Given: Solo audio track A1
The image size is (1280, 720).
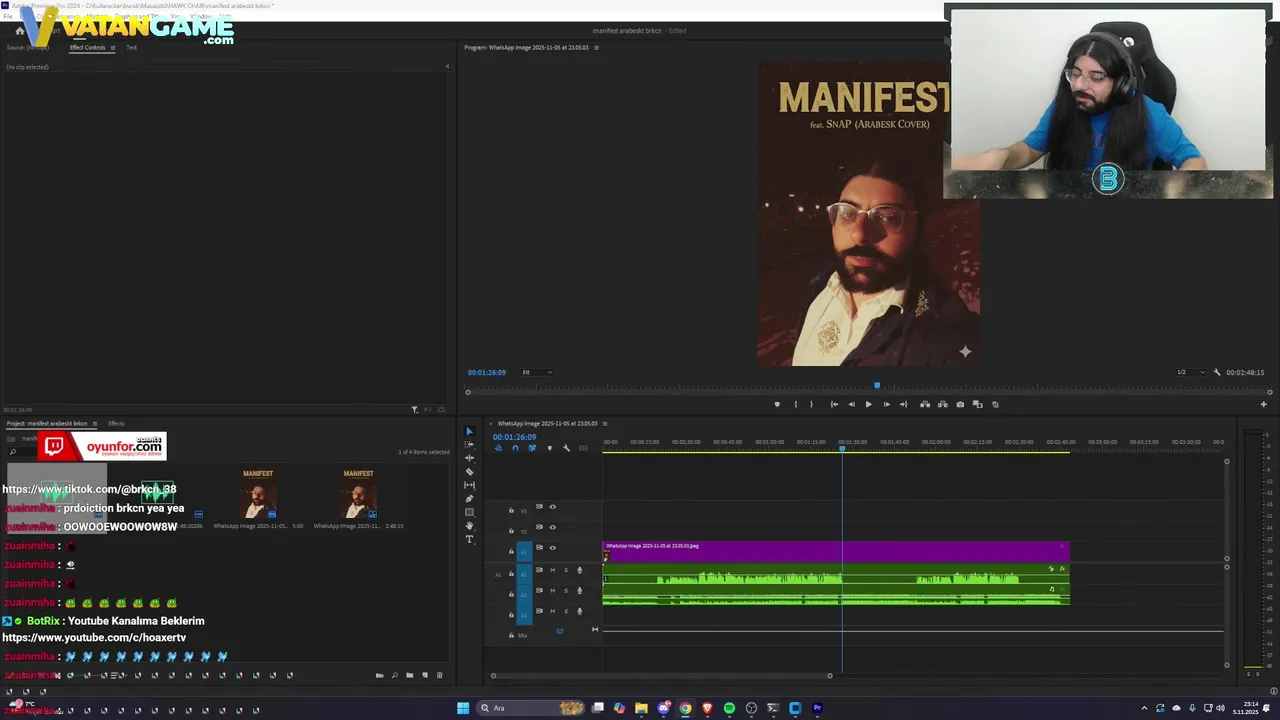Looking at the screenshot, I should coord(565,570).
